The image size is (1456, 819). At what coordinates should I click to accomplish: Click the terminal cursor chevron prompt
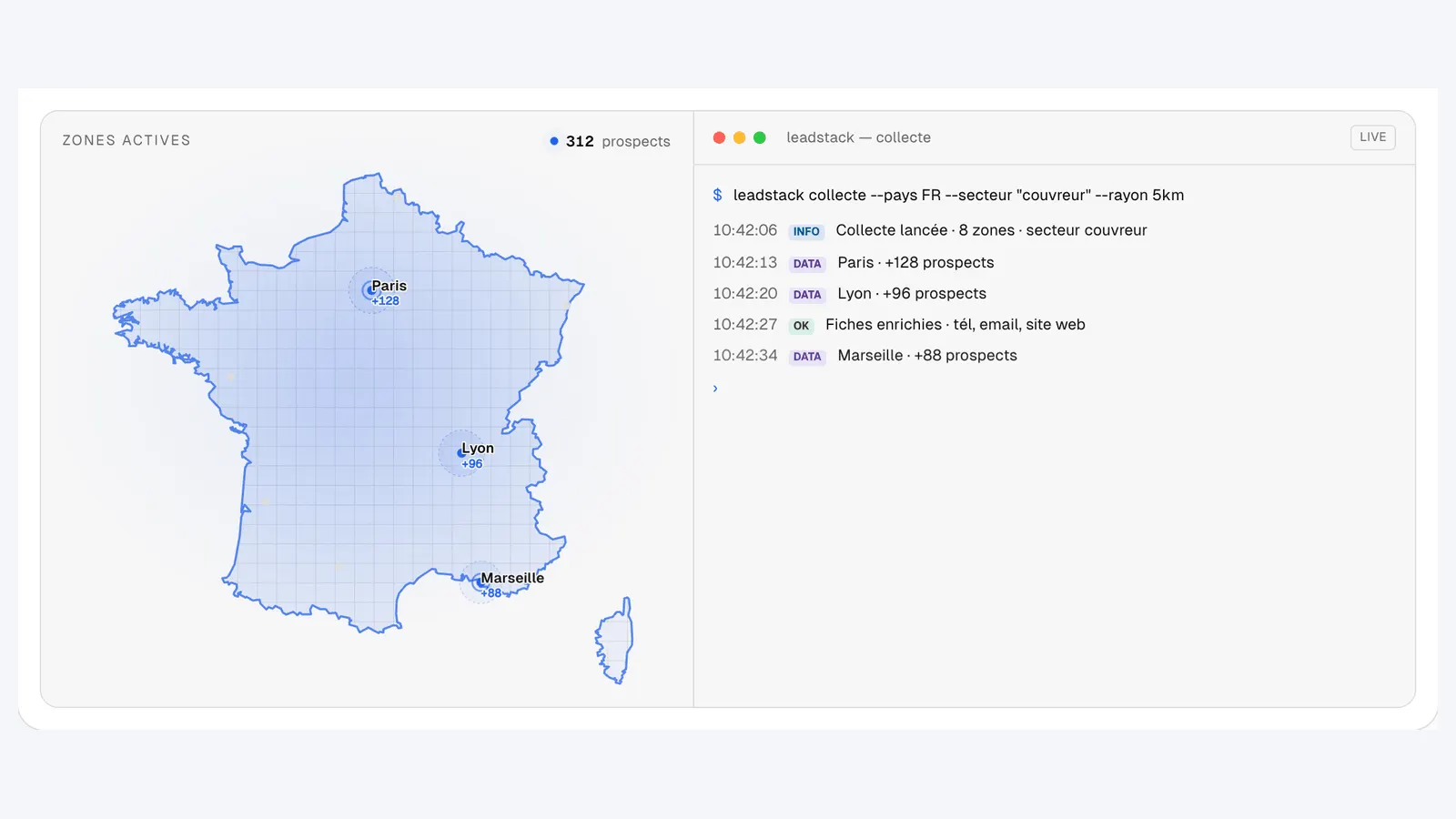pyautogui.click(x=715, y=389)
